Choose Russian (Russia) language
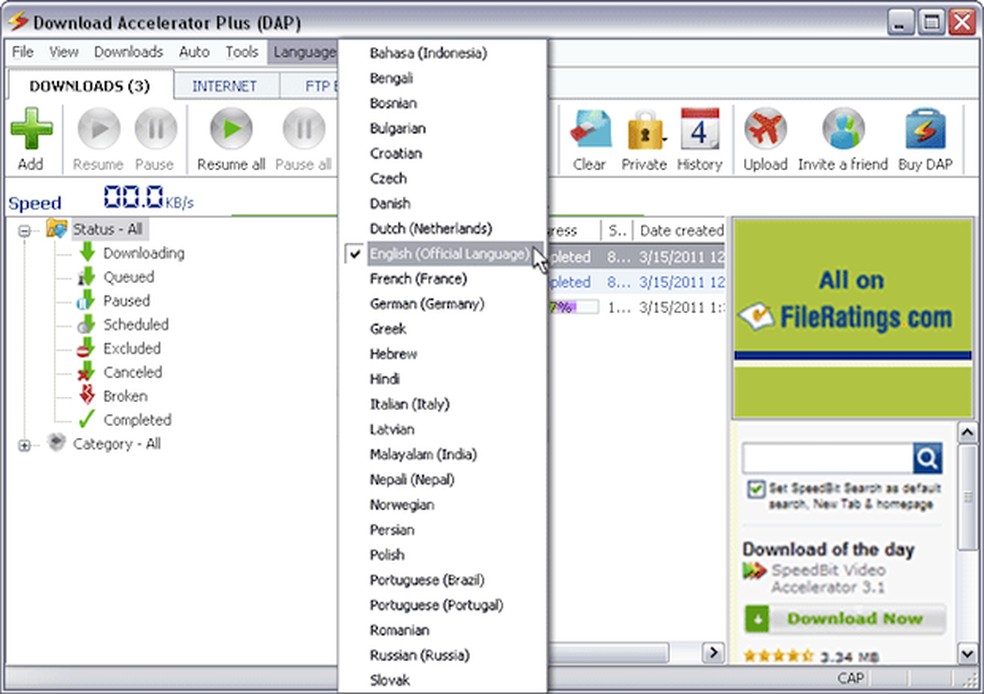 coord(442,655)
